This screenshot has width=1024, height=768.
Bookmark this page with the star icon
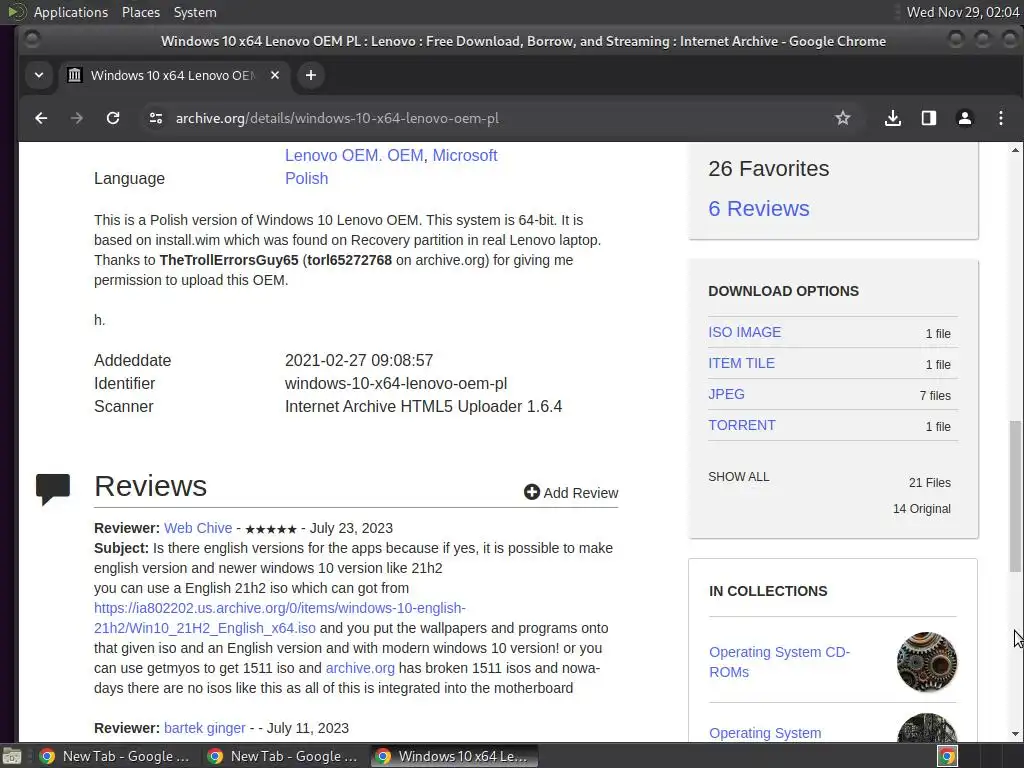[842, 118]
